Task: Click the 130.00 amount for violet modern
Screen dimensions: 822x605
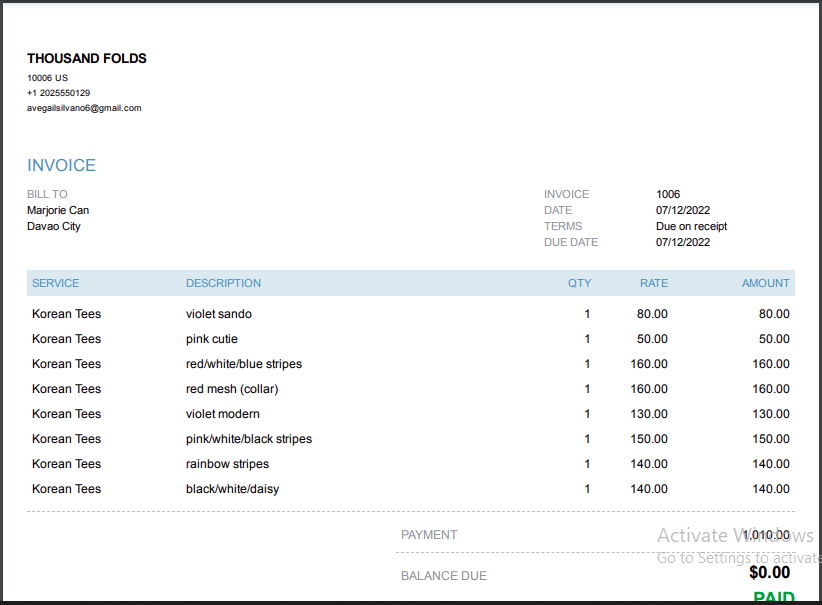Action: pyautogui.click(x=771, y=414)
